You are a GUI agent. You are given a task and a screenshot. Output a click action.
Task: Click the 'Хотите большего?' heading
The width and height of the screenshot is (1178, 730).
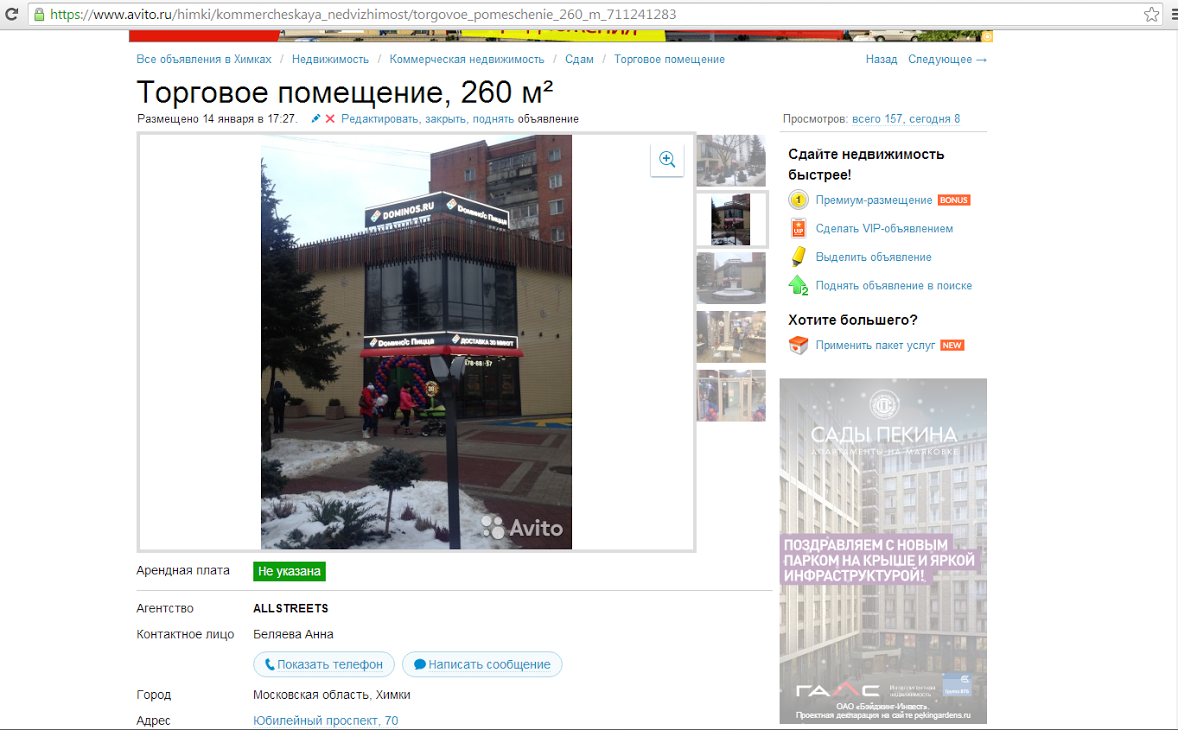point(853,320)
